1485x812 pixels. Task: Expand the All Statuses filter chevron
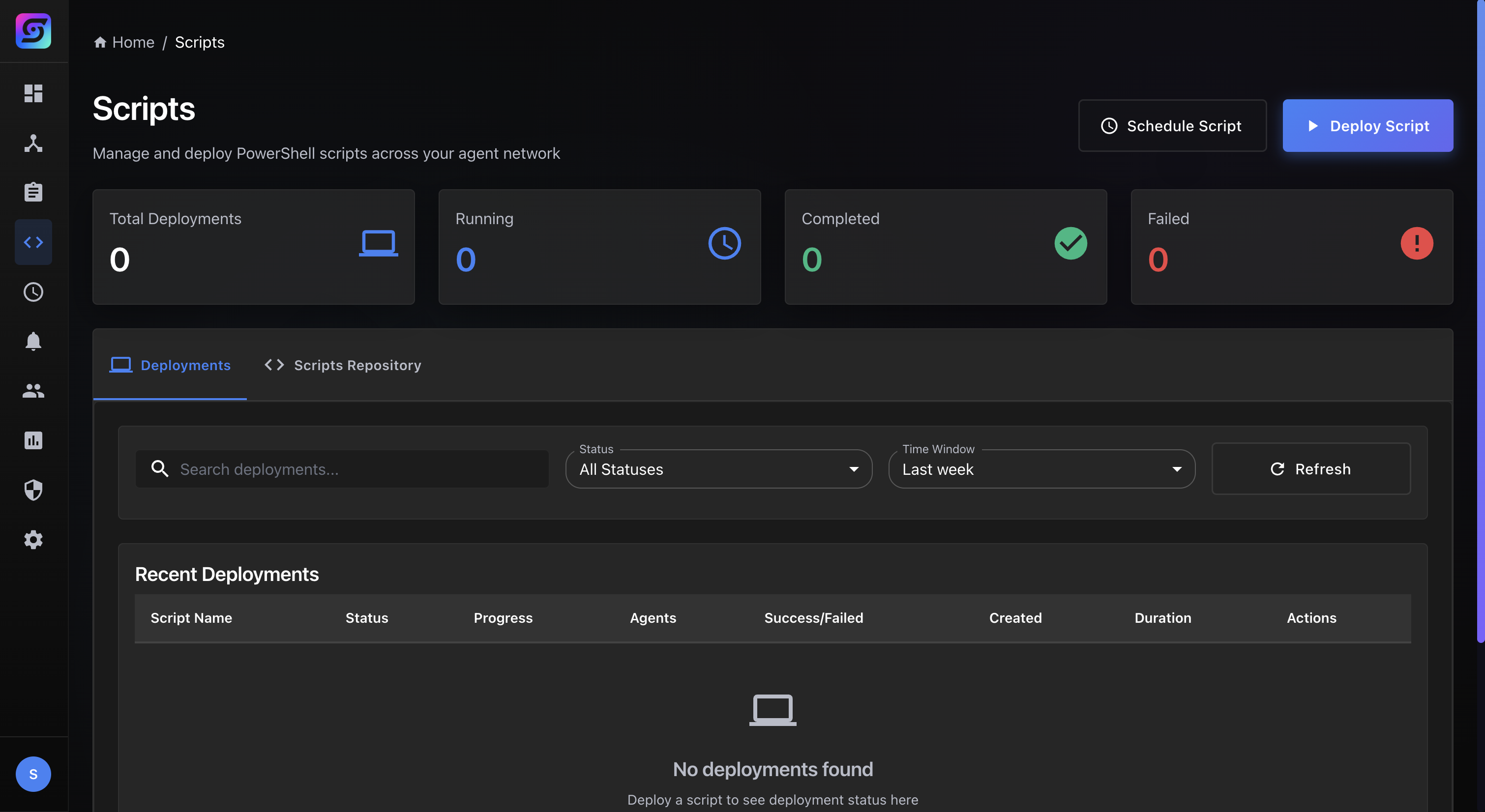click(854, 469)
